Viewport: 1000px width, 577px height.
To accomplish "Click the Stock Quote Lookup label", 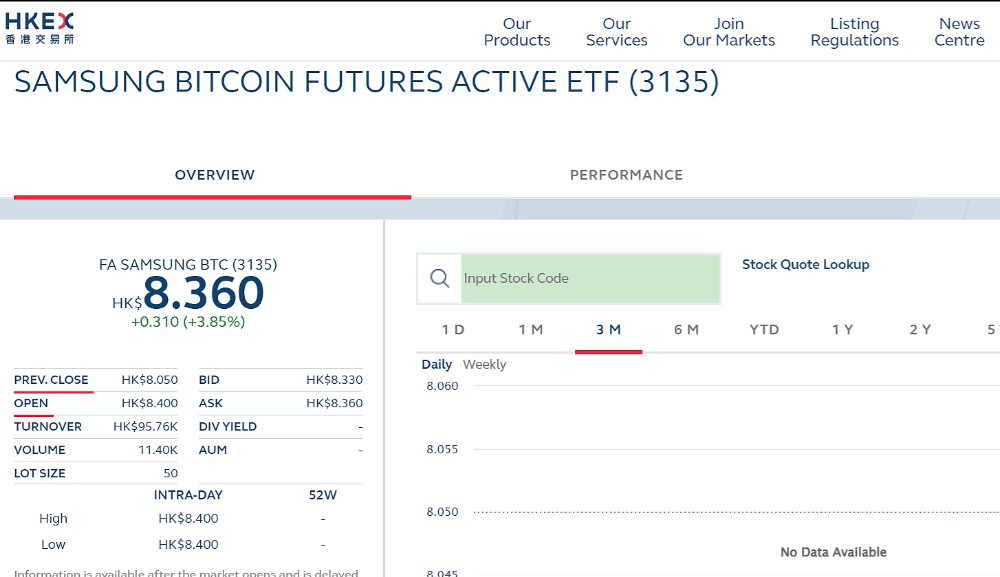I will [808, 264].
